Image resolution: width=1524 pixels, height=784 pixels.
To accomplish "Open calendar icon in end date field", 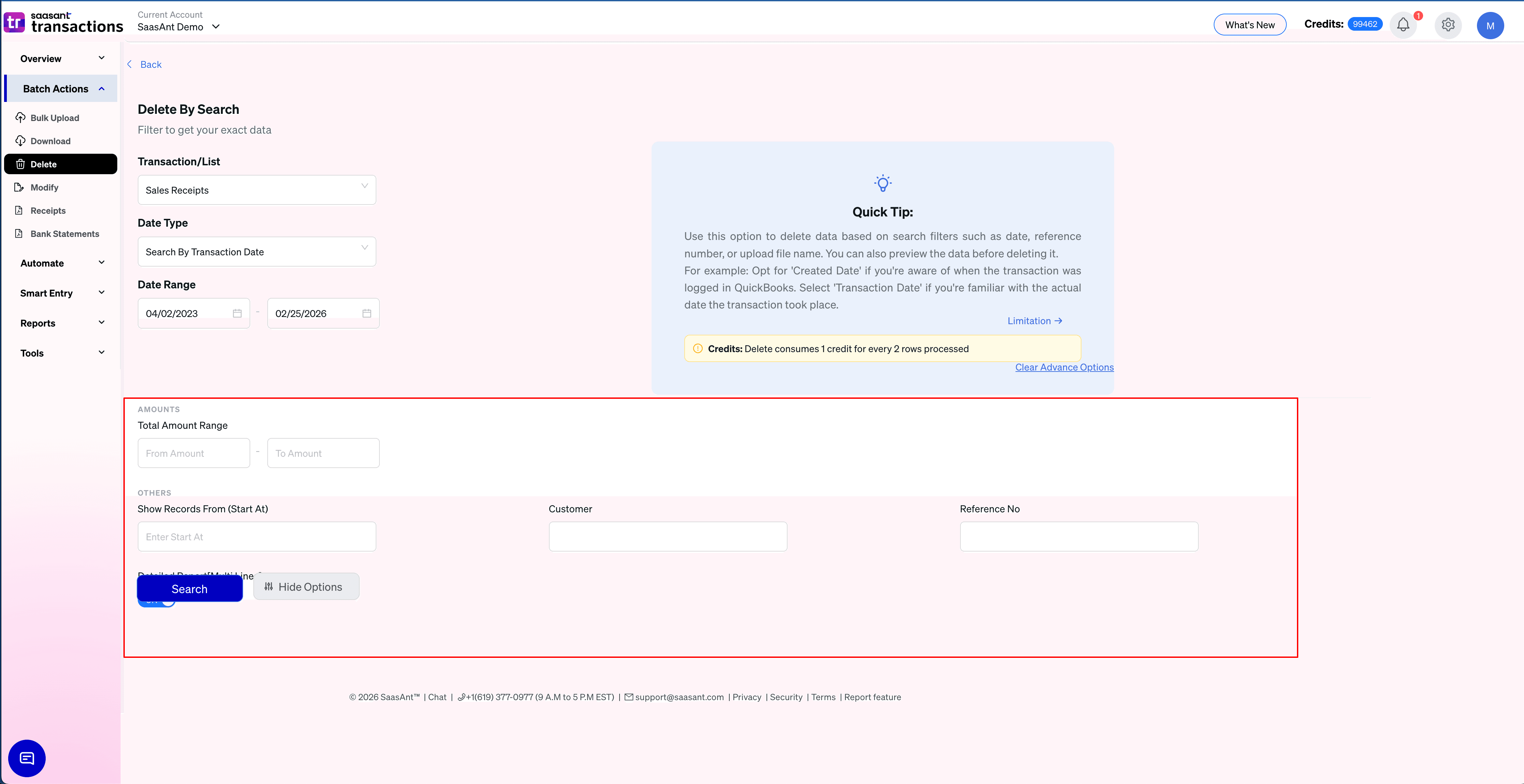I will click(x=367, y=314).
